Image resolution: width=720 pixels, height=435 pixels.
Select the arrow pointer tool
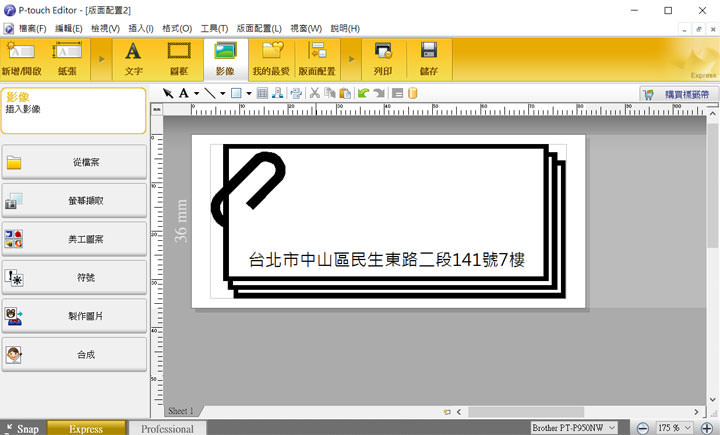168,93
